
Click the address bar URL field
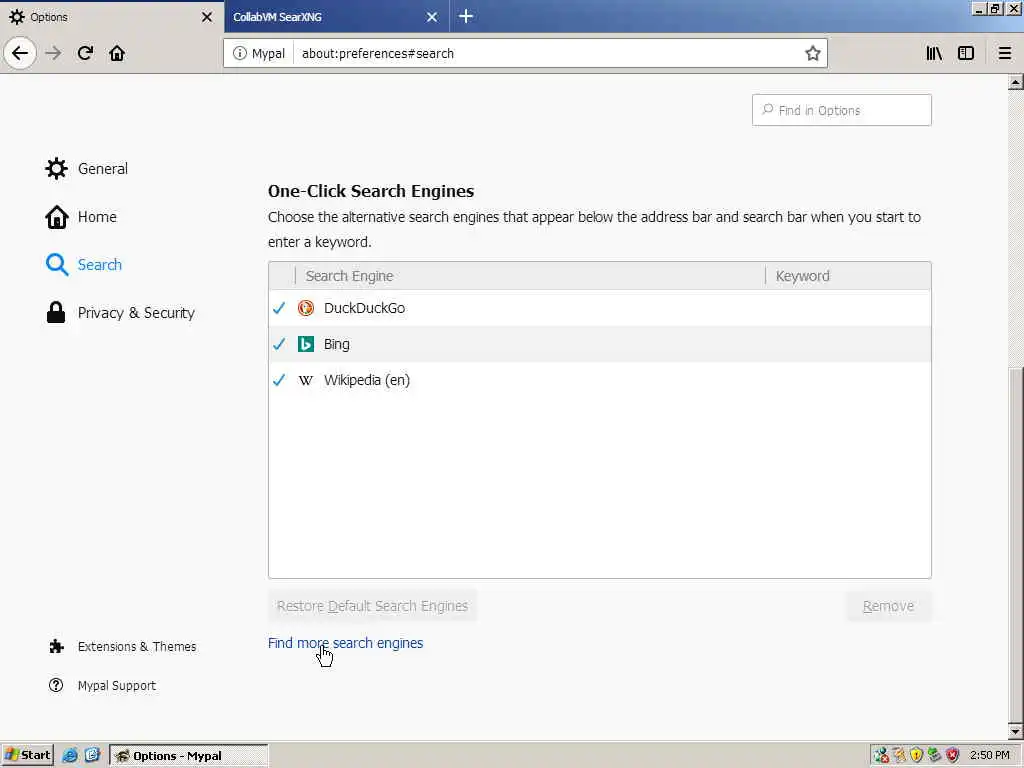(549, 53)
